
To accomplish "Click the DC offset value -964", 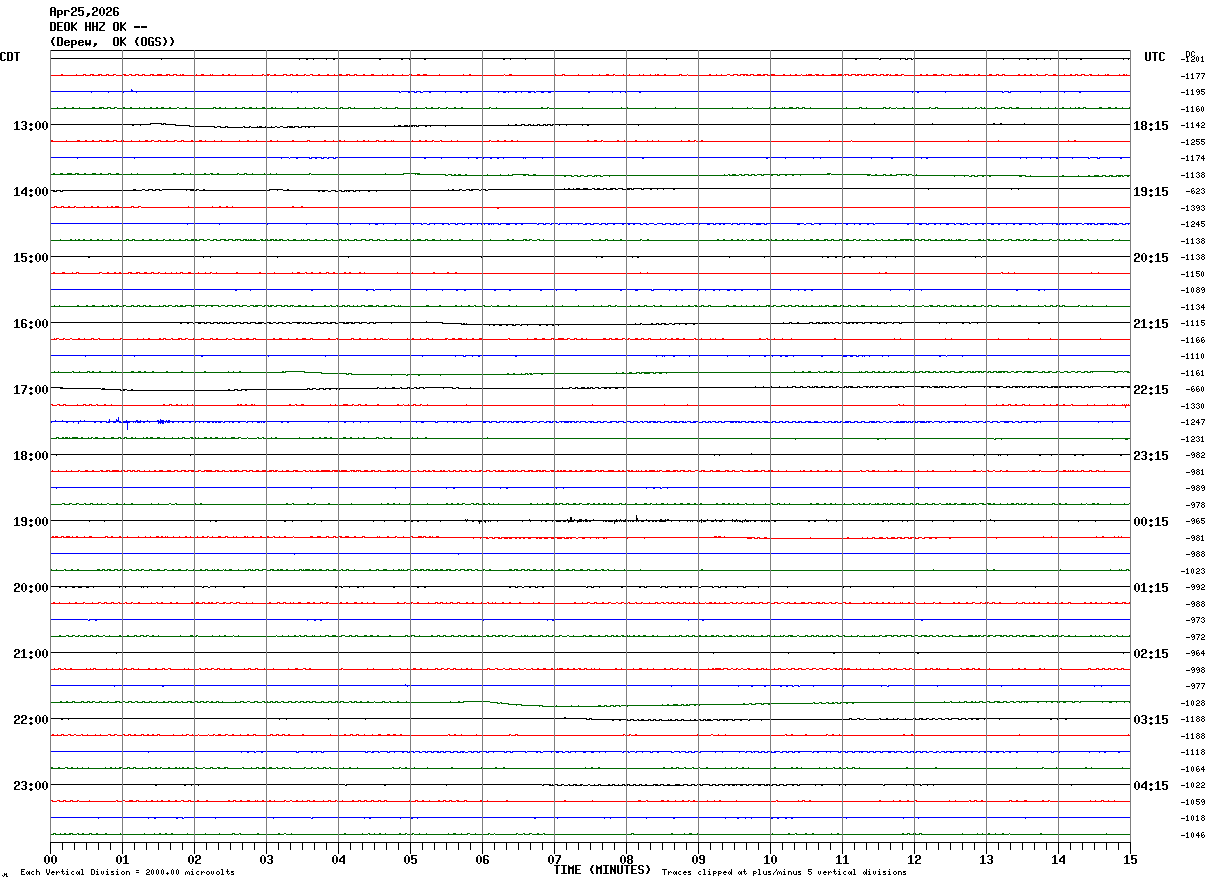I will tap(1194, 654).
